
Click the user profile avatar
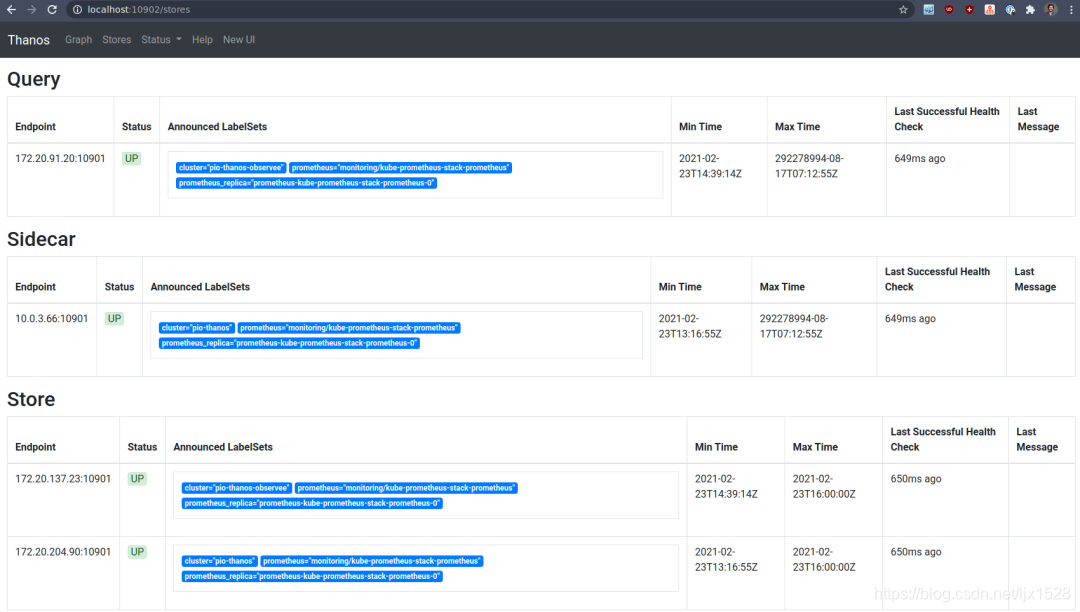click(x=1051, y=10)
